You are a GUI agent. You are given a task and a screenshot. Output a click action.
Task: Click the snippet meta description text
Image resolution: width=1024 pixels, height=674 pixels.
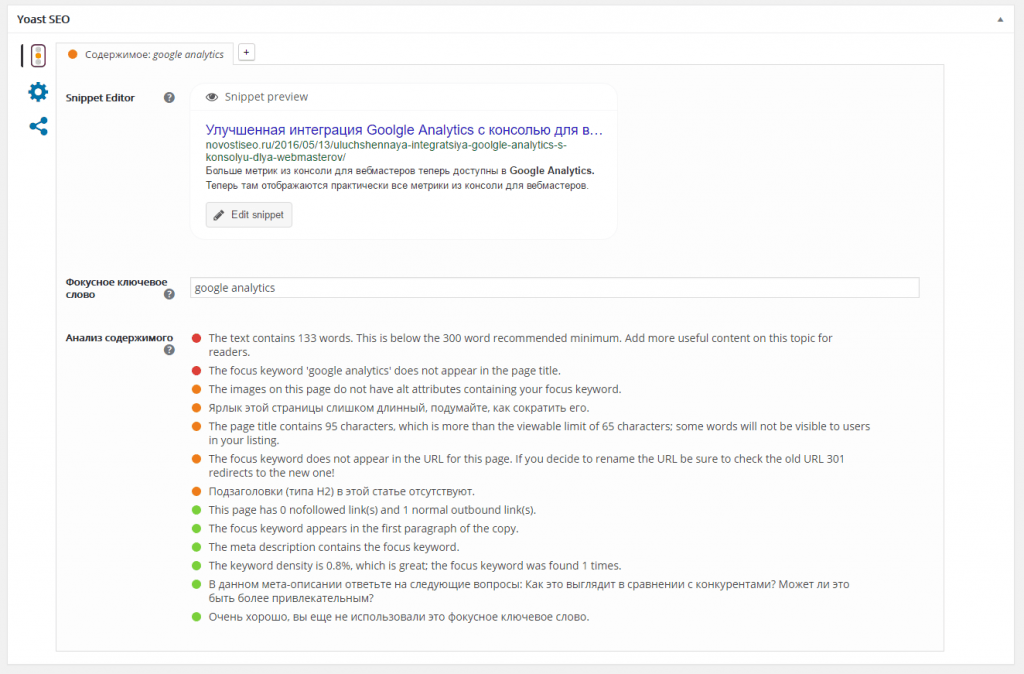pyautogui.click(x=400, y=178)
